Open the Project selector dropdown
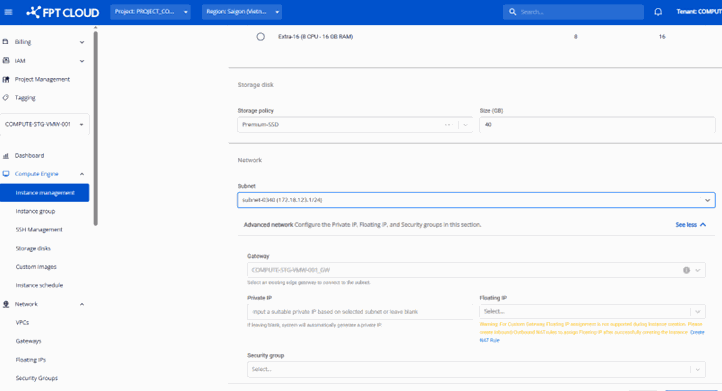 [x=150, y=12]
